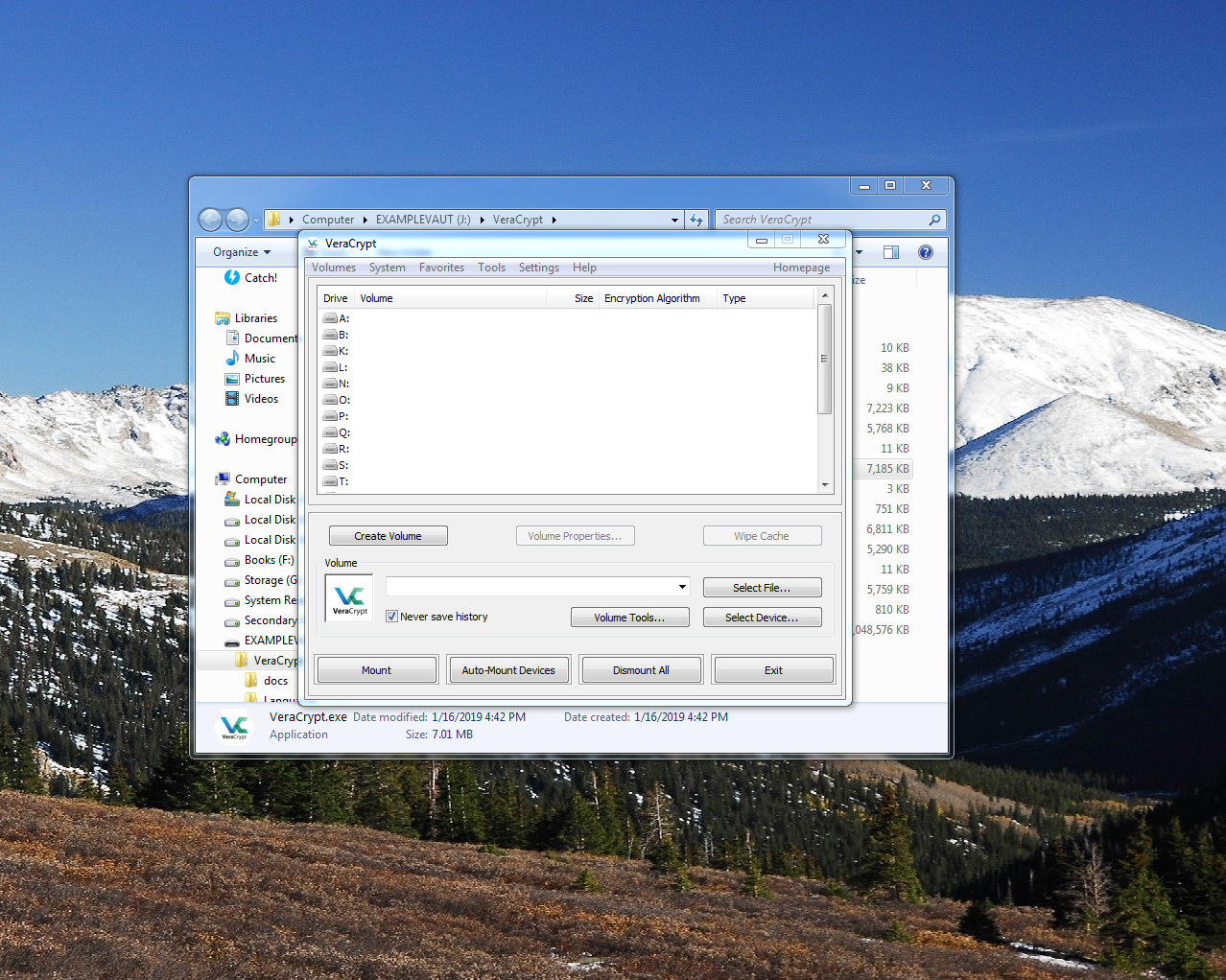Expand breadcrumb arrow after EXAMPLEVAUT (J:)

pos(482,220)
